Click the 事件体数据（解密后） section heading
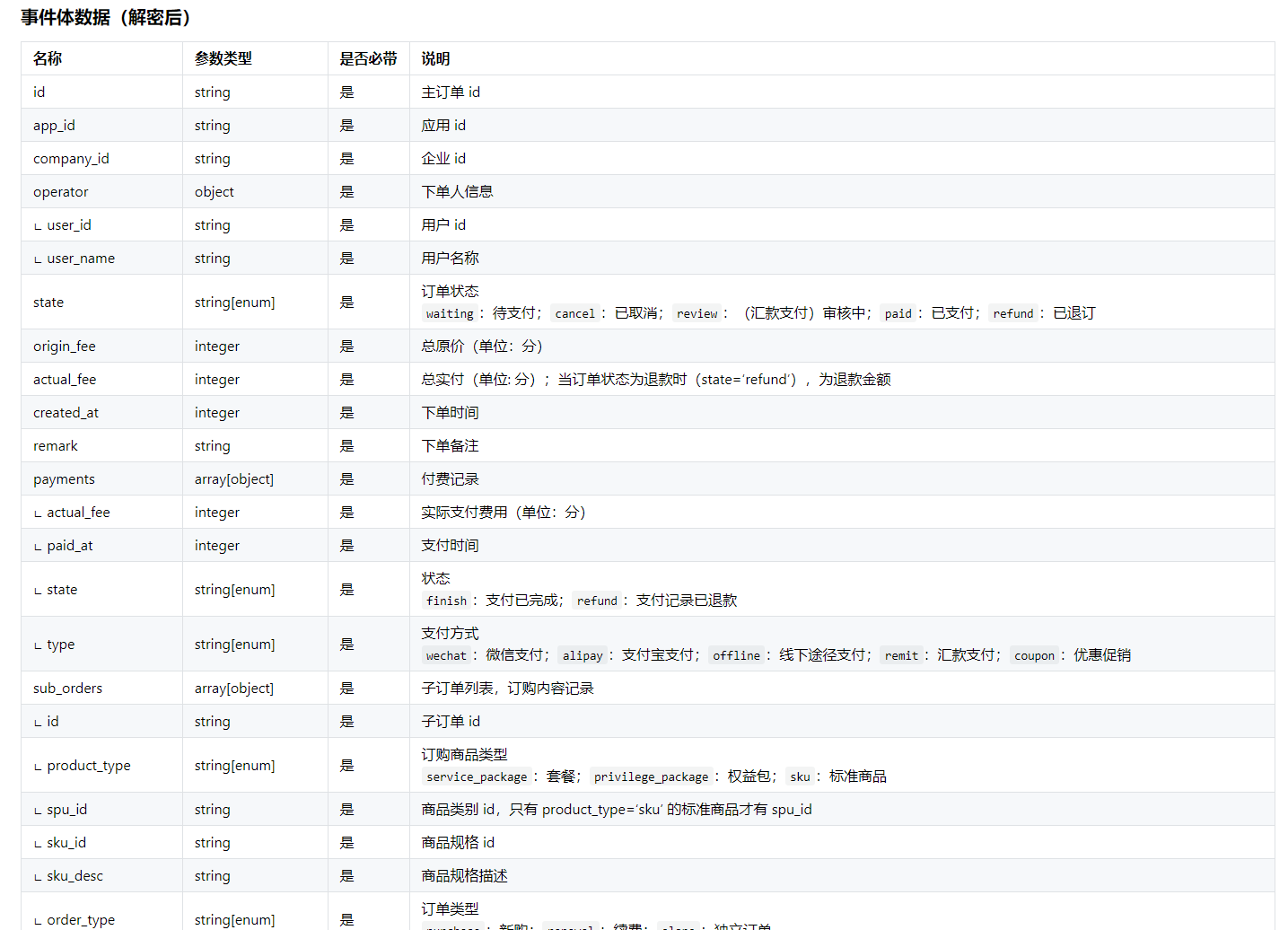The image size is (1288, 930). [106, 18]
